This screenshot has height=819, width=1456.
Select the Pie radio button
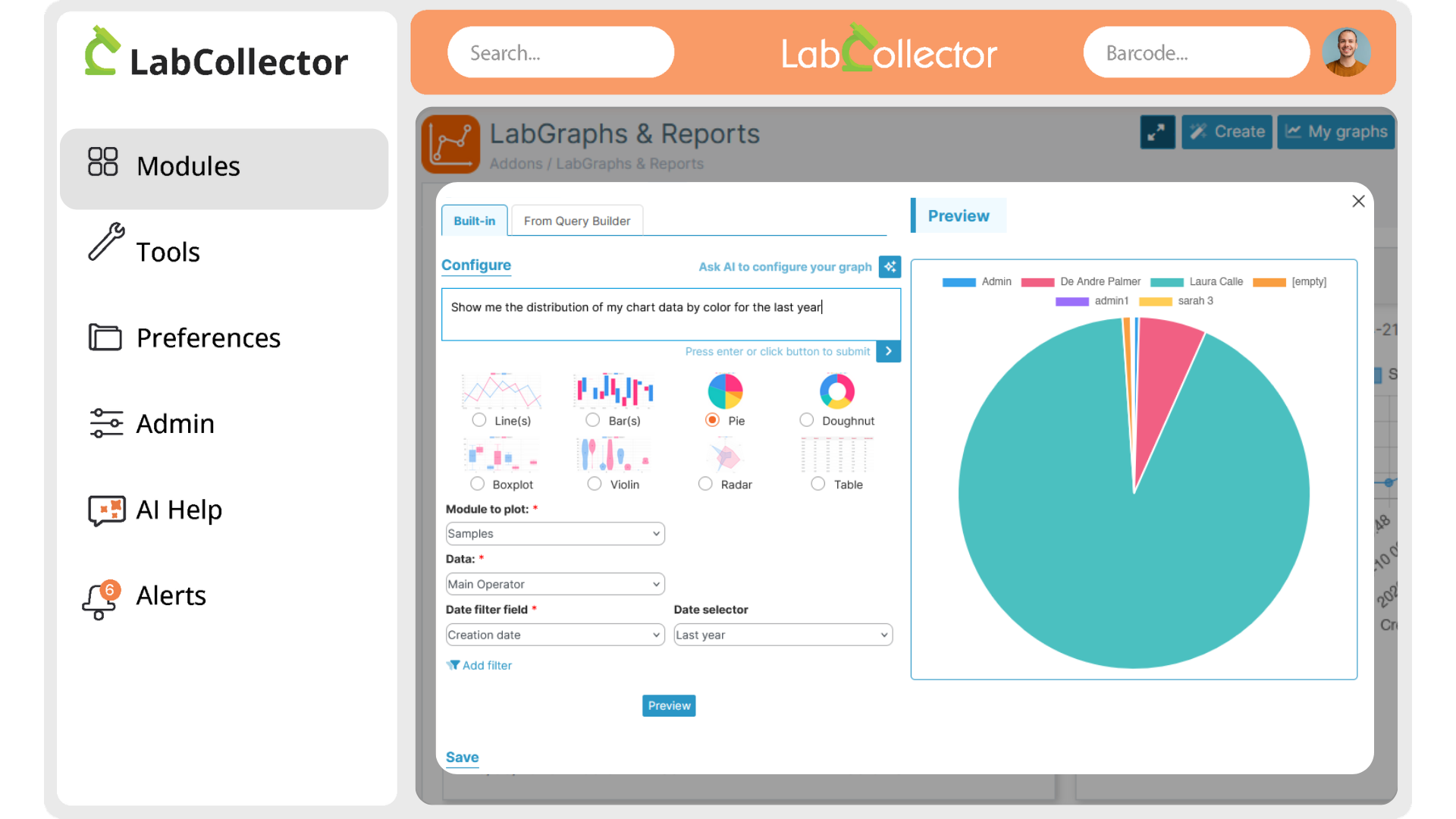click(x=712, y=420)
